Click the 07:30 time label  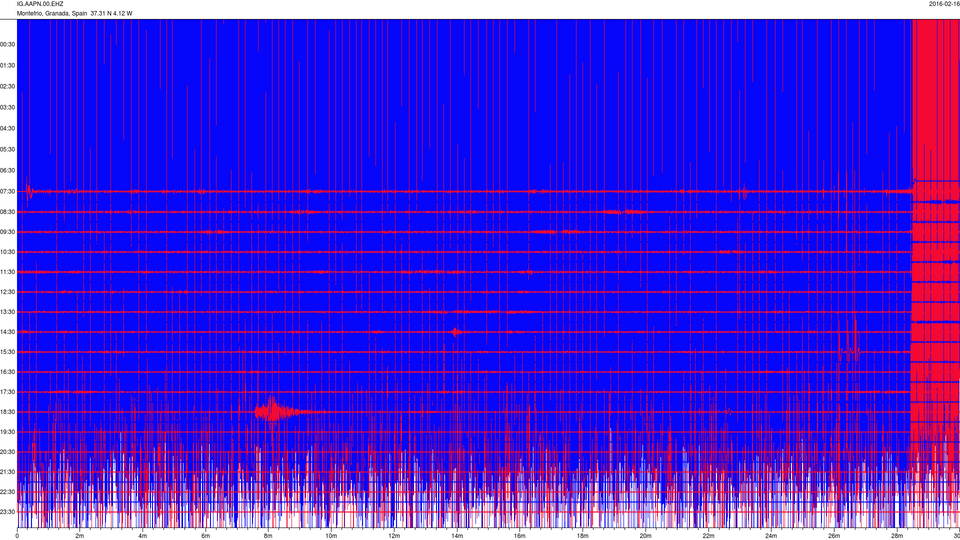(7, 192)
